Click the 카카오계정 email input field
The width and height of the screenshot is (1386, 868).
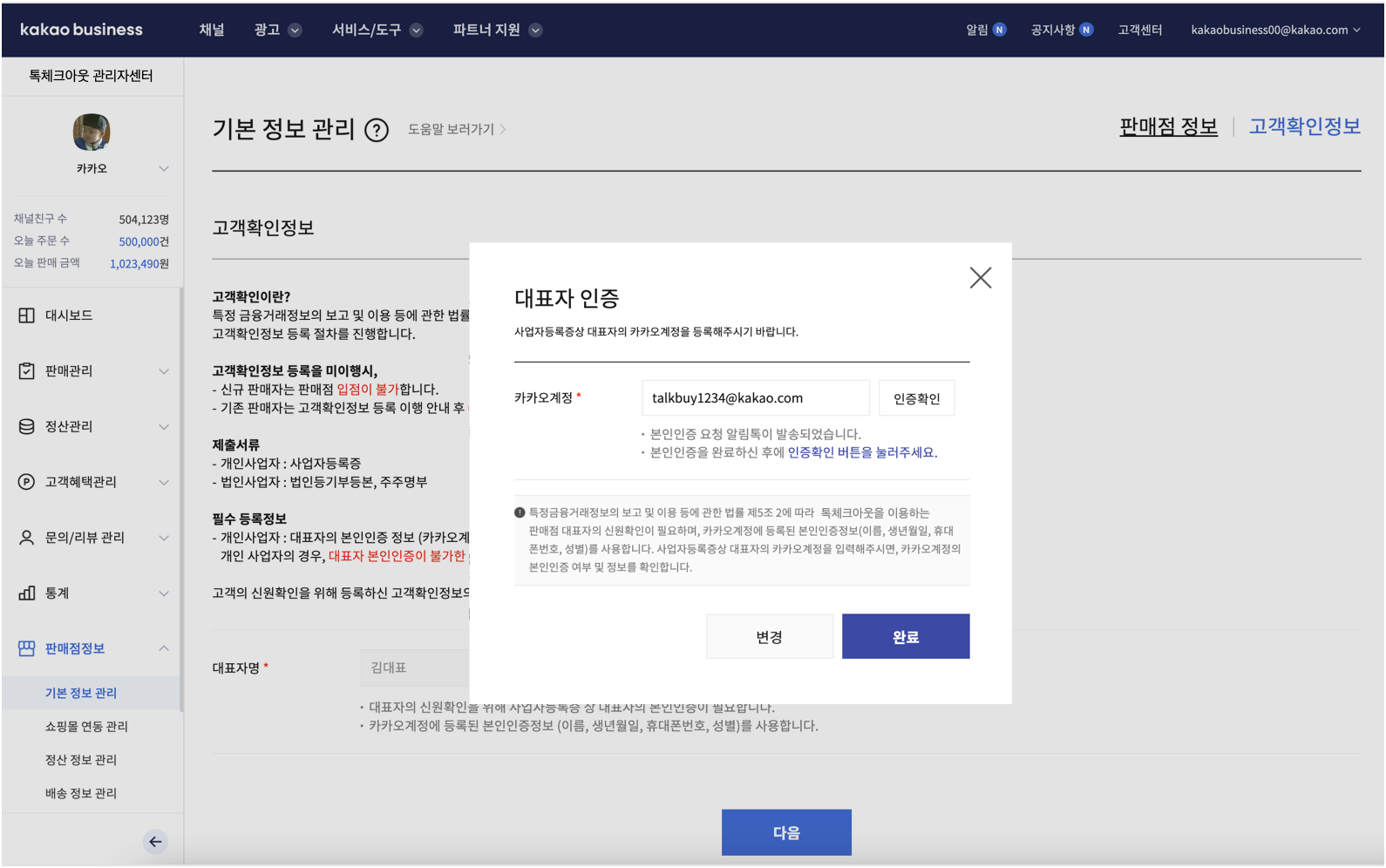(755, 398)
